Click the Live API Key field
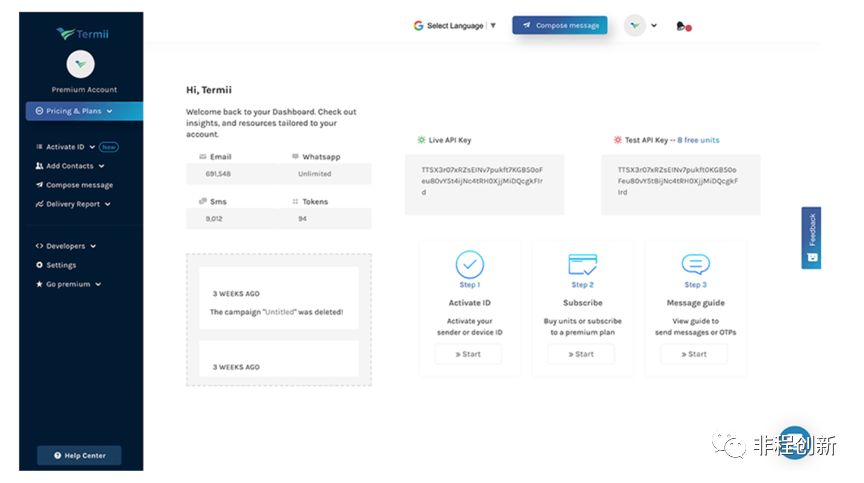Screen dimensions: 864x483 coord(484,181)
